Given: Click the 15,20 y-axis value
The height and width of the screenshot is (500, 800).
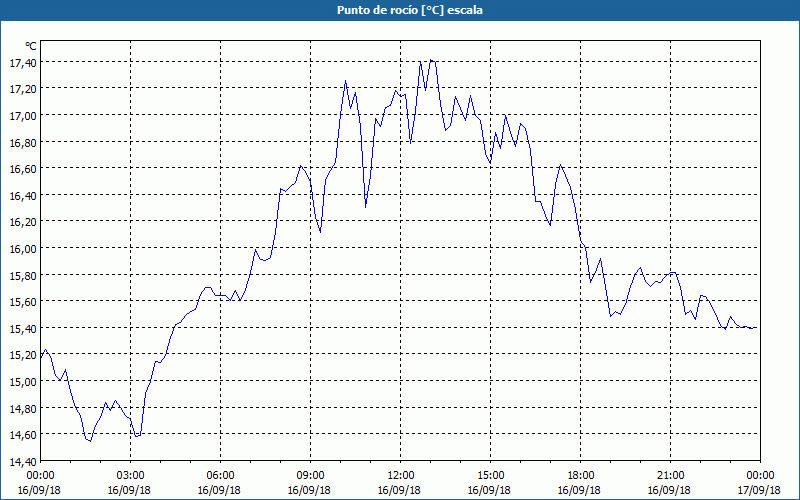Looking at the screenshot, I should (23, 355).
